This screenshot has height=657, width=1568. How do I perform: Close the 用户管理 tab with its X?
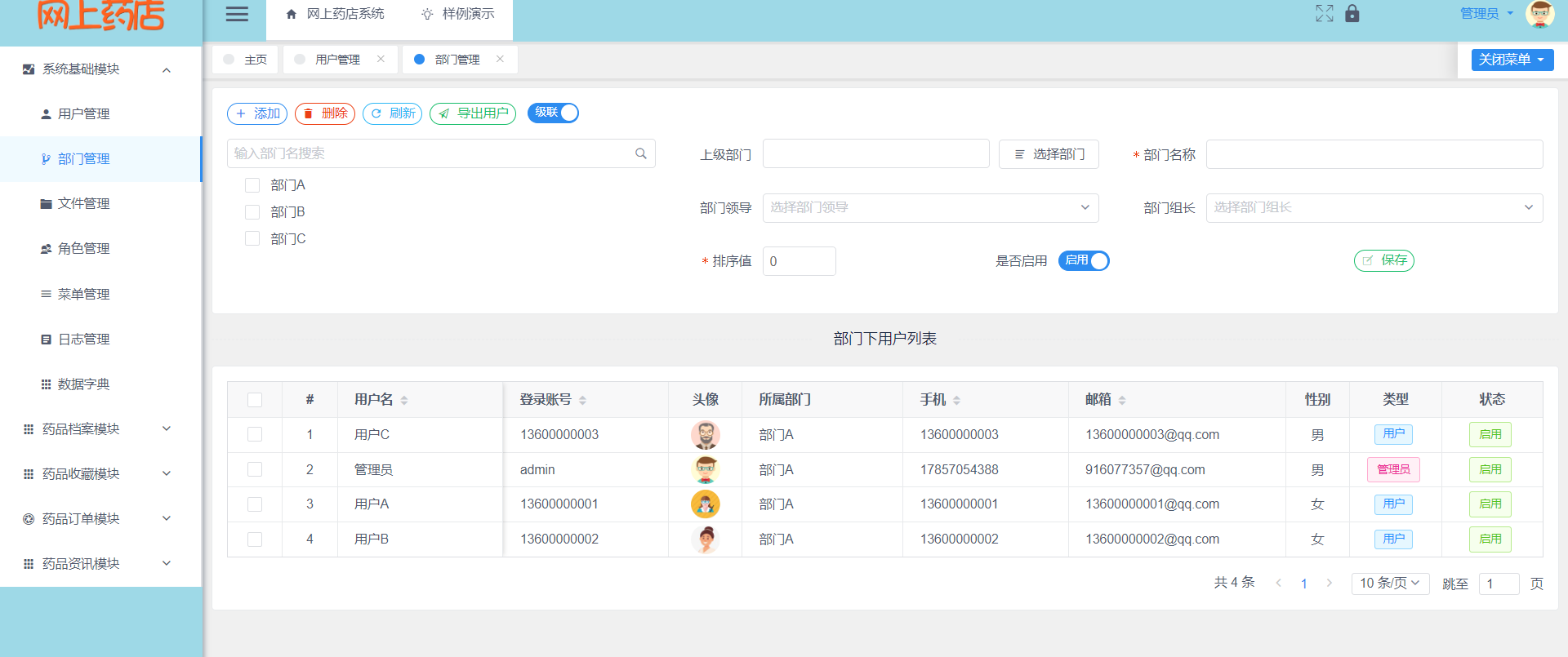click(x=381, y=59)
